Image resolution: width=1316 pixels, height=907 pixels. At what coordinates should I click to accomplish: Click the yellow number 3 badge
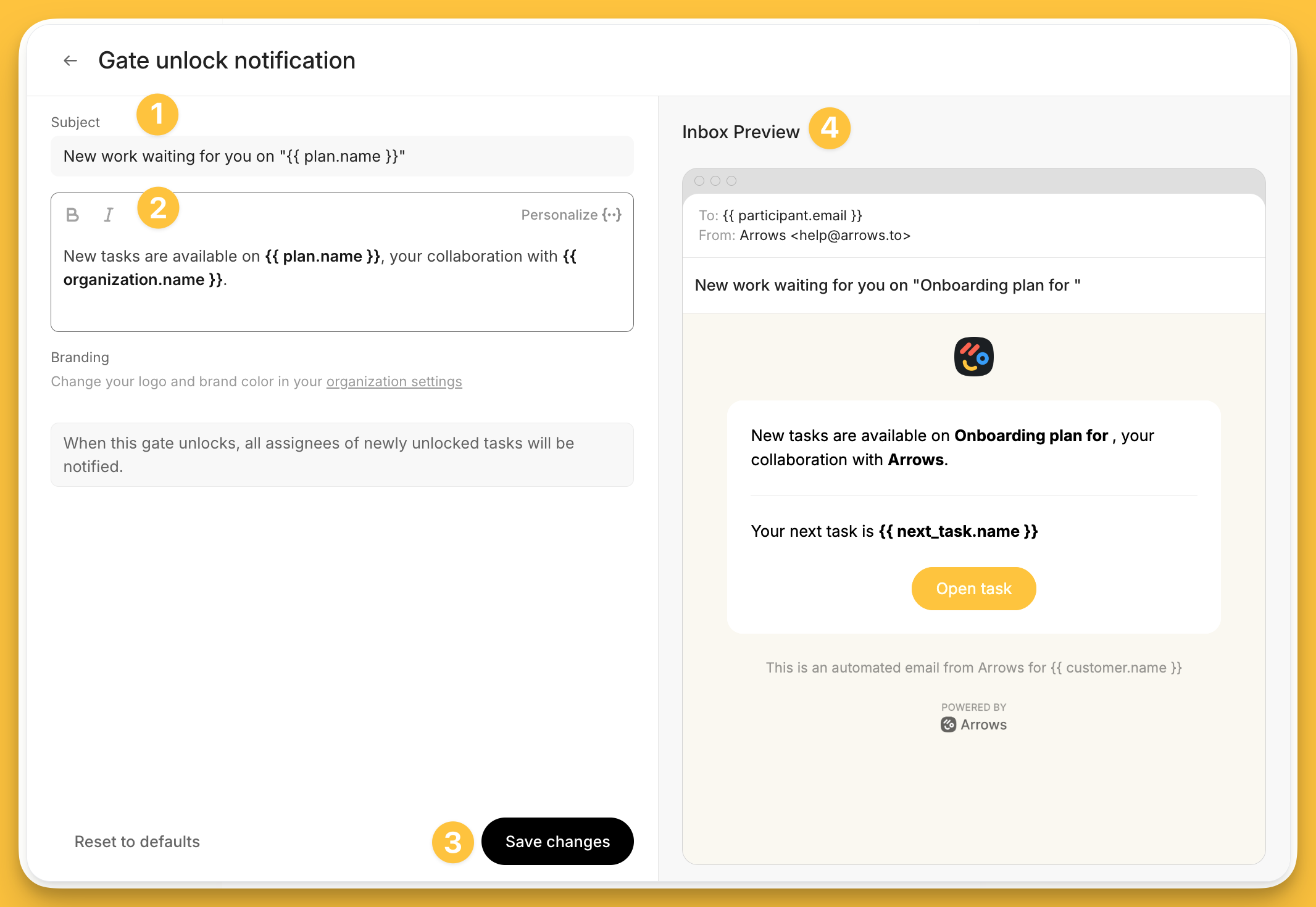tap(452, 842)
